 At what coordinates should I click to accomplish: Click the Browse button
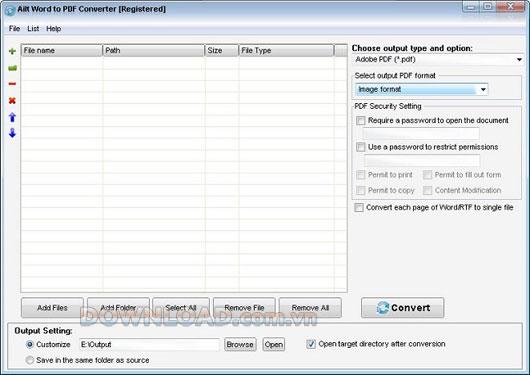(x=240, y=345)
